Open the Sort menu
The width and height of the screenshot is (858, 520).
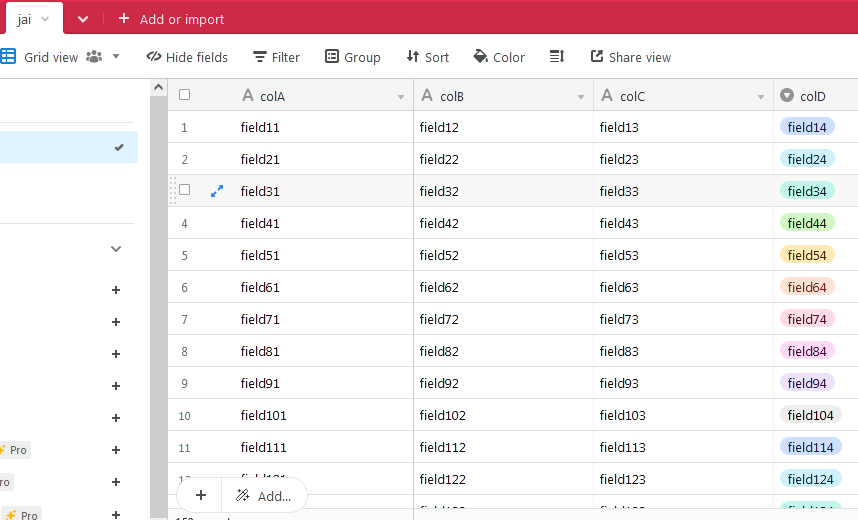(x=427, y=57)
